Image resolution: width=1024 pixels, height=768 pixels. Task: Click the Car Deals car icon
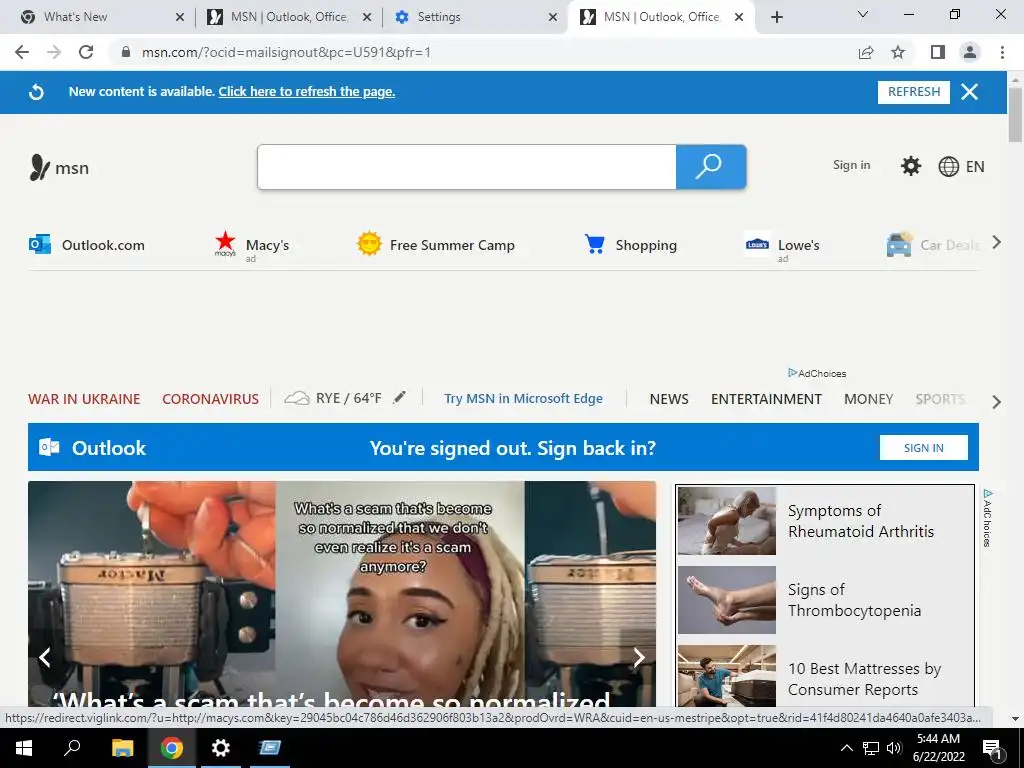click(x=899, y=245)
